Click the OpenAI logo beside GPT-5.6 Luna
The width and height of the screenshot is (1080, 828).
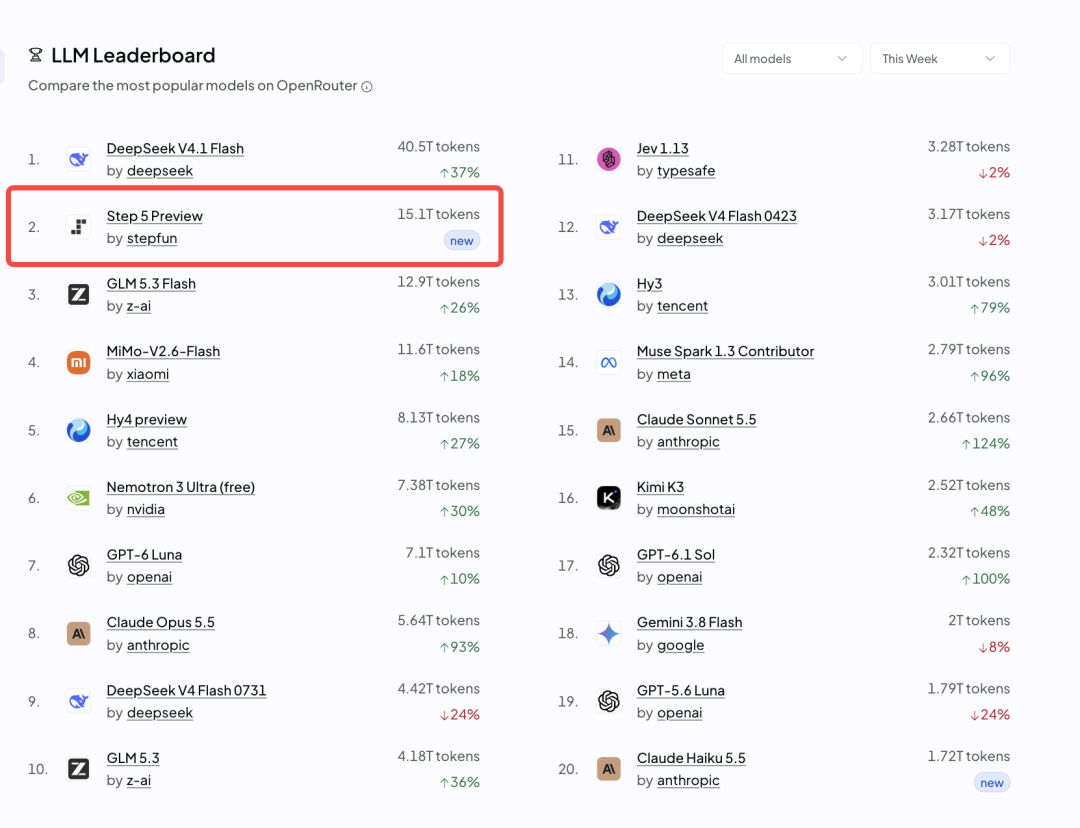tap(609, 701)
